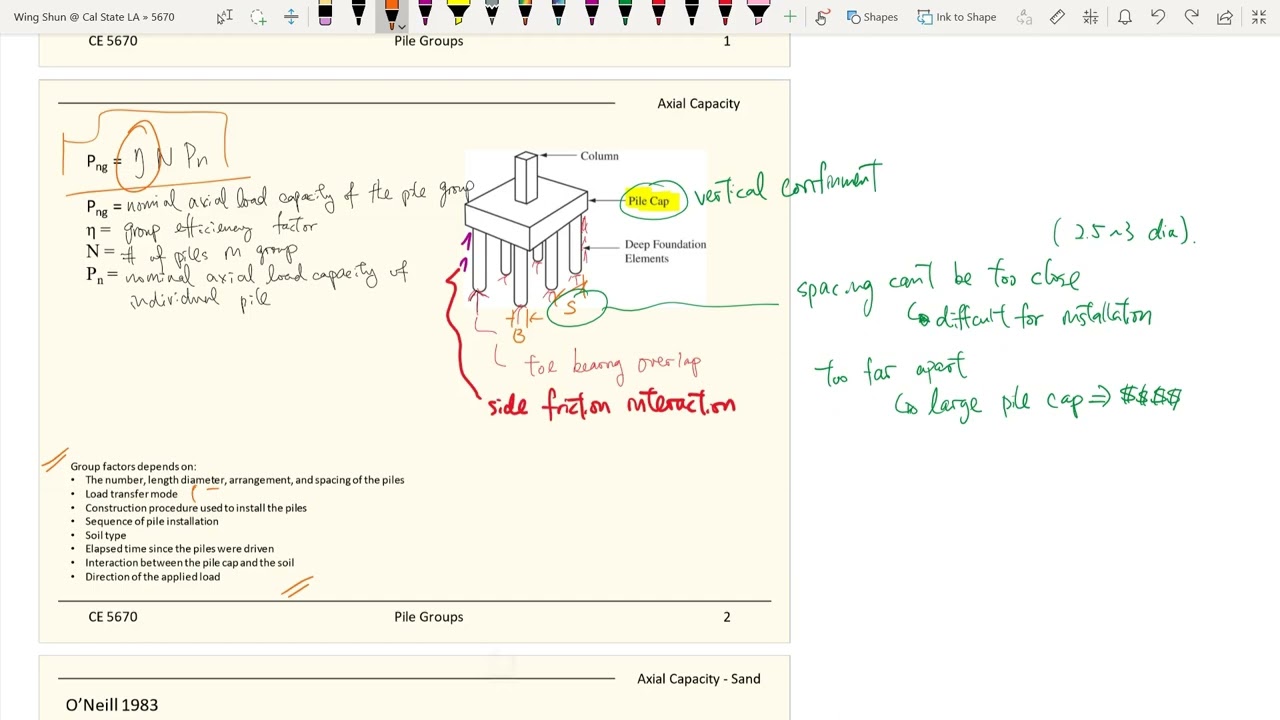Click the 'Axial Capacity - Sand' heading

pos(698,679)
